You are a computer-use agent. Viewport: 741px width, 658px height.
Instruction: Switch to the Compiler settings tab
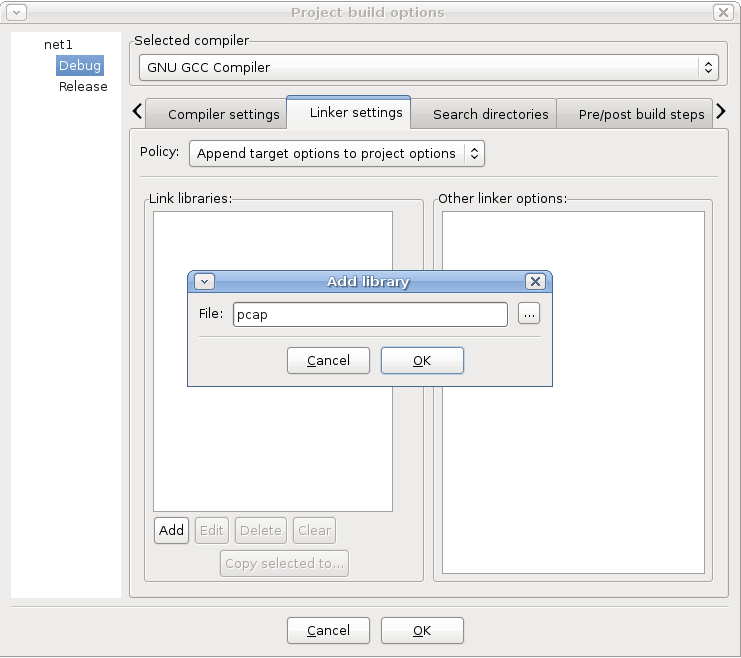pos(223,114)
